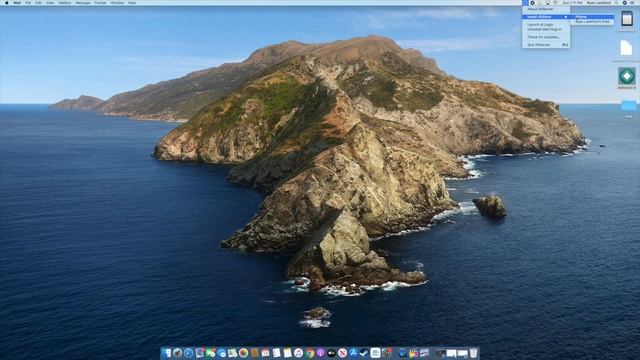
Task: Launch Safari from the Dock
Action: (188, 353)
